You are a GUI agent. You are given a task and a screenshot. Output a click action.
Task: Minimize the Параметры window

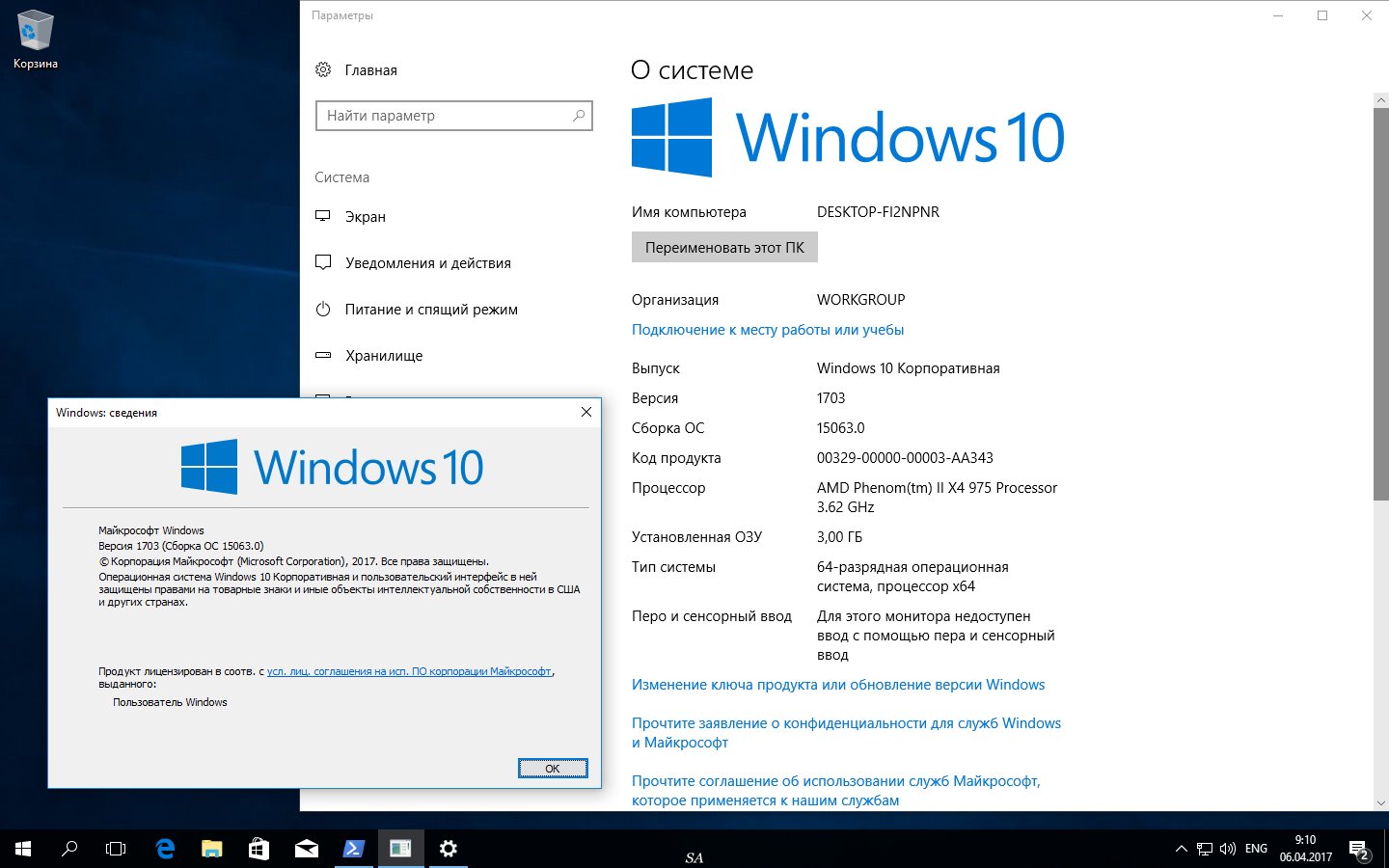[1278, 15]
